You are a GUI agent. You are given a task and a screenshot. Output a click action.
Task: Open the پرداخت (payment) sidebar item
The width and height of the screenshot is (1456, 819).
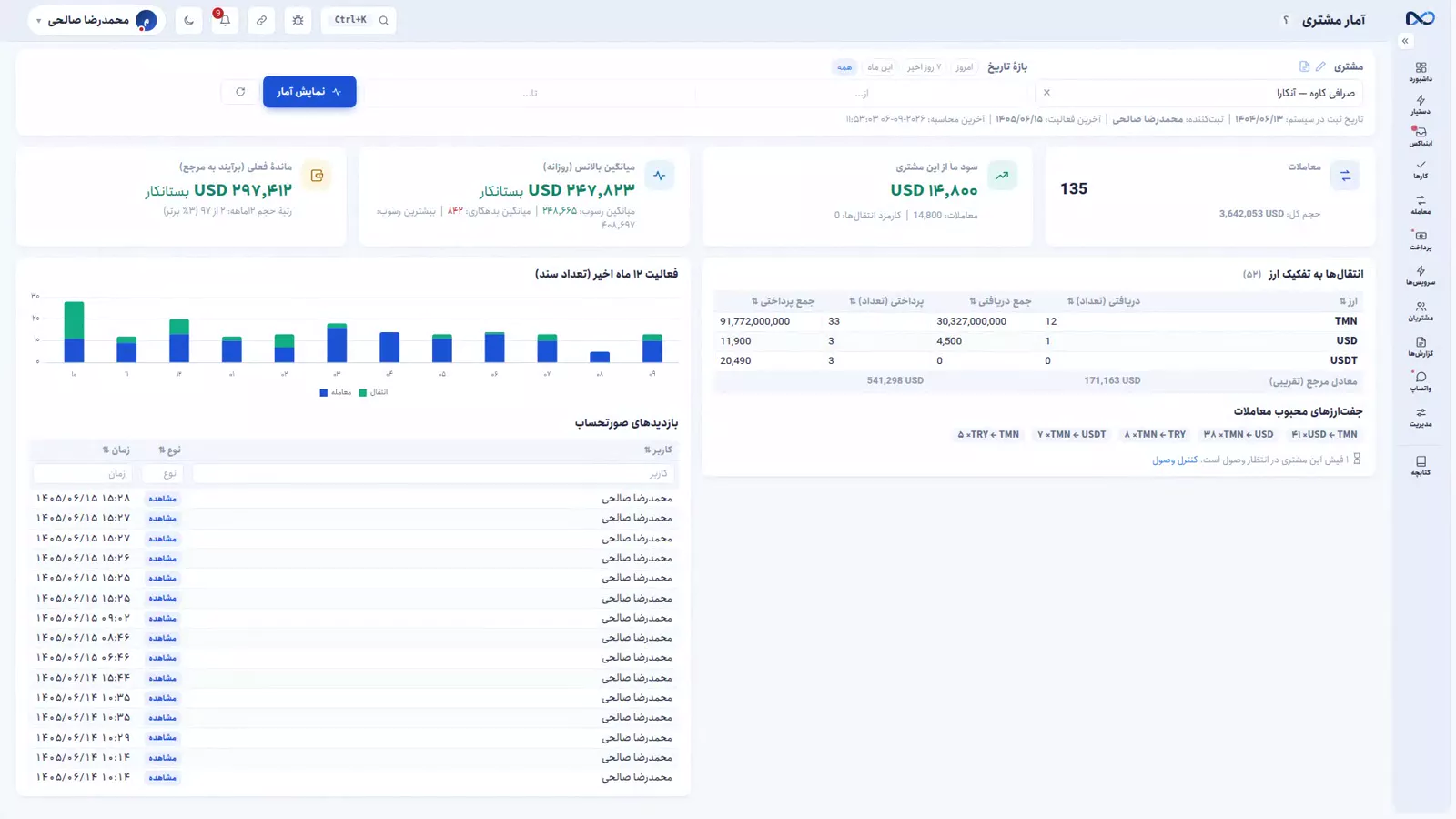tap(1421, 240)
